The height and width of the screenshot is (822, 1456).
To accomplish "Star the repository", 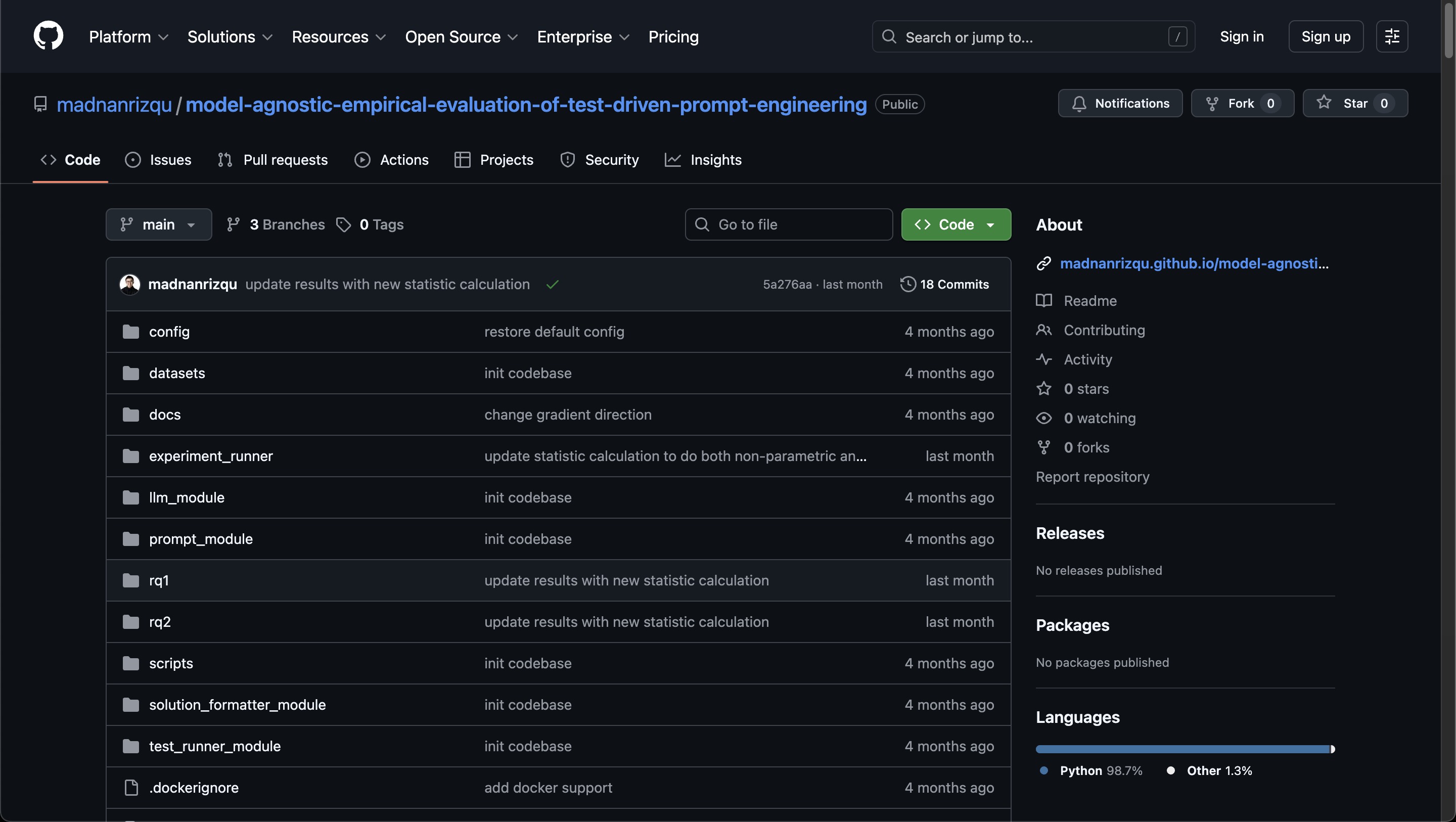I will click(1355, 103).
